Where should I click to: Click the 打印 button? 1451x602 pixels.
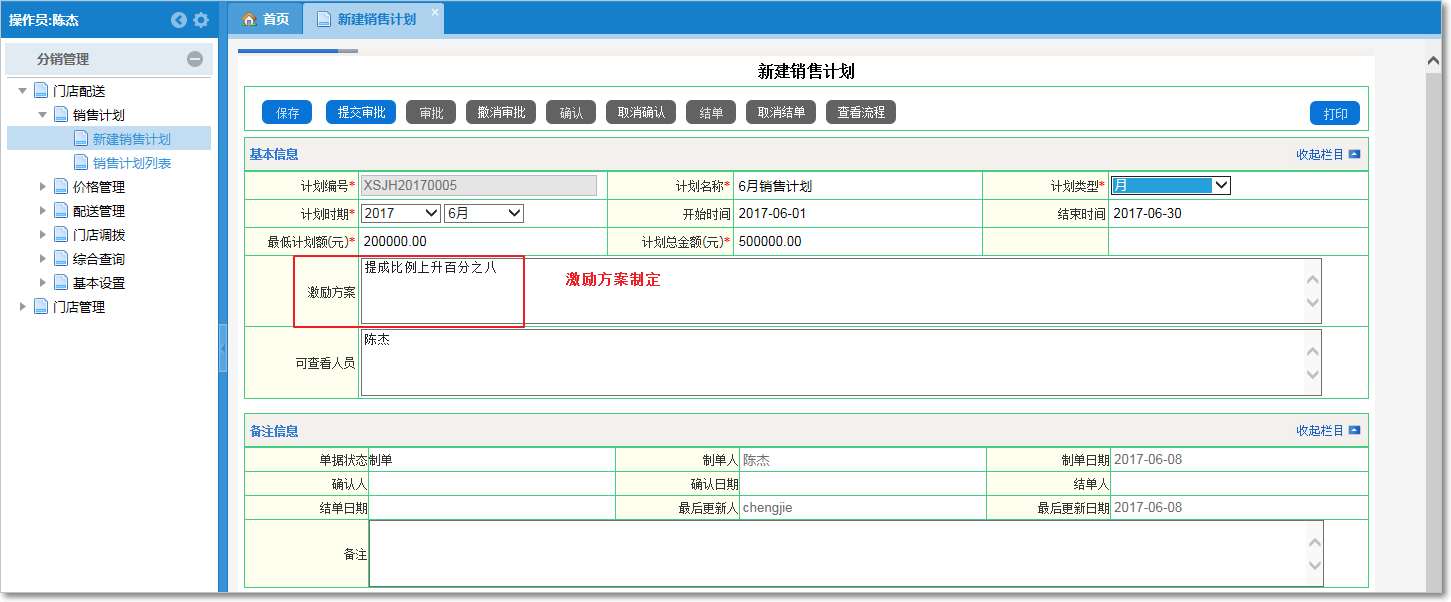point(1335,111)
